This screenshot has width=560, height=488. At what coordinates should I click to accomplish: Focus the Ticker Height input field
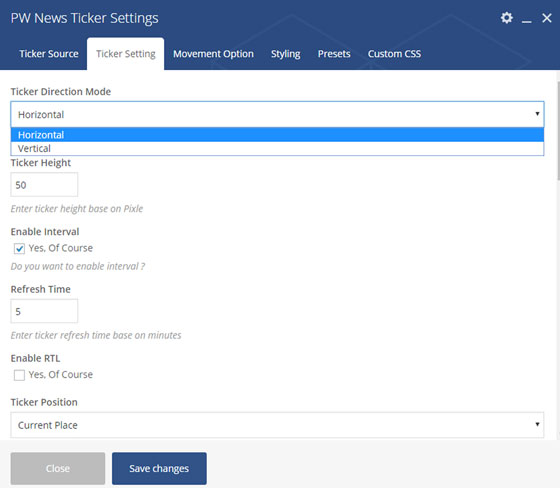coord(44,185)
